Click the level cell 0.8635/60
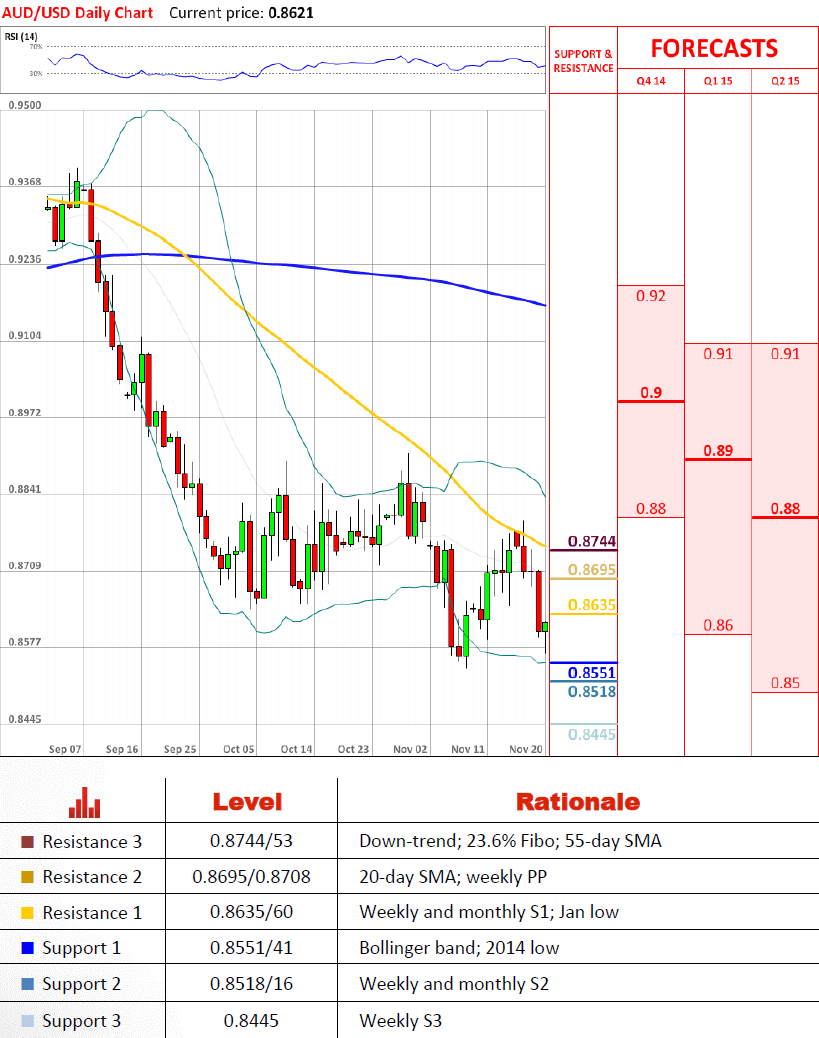The height and width of the screenshot is (1038, 819). click(251, 912)
